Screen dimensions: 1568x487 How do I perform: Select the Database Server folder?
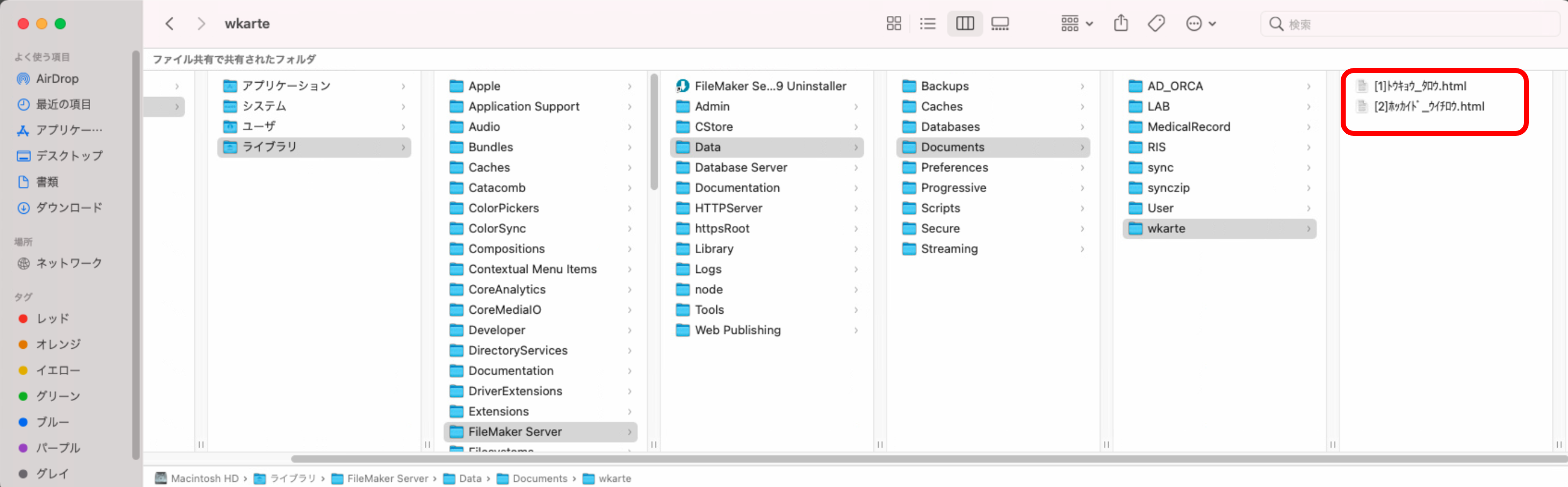point(767,168)
